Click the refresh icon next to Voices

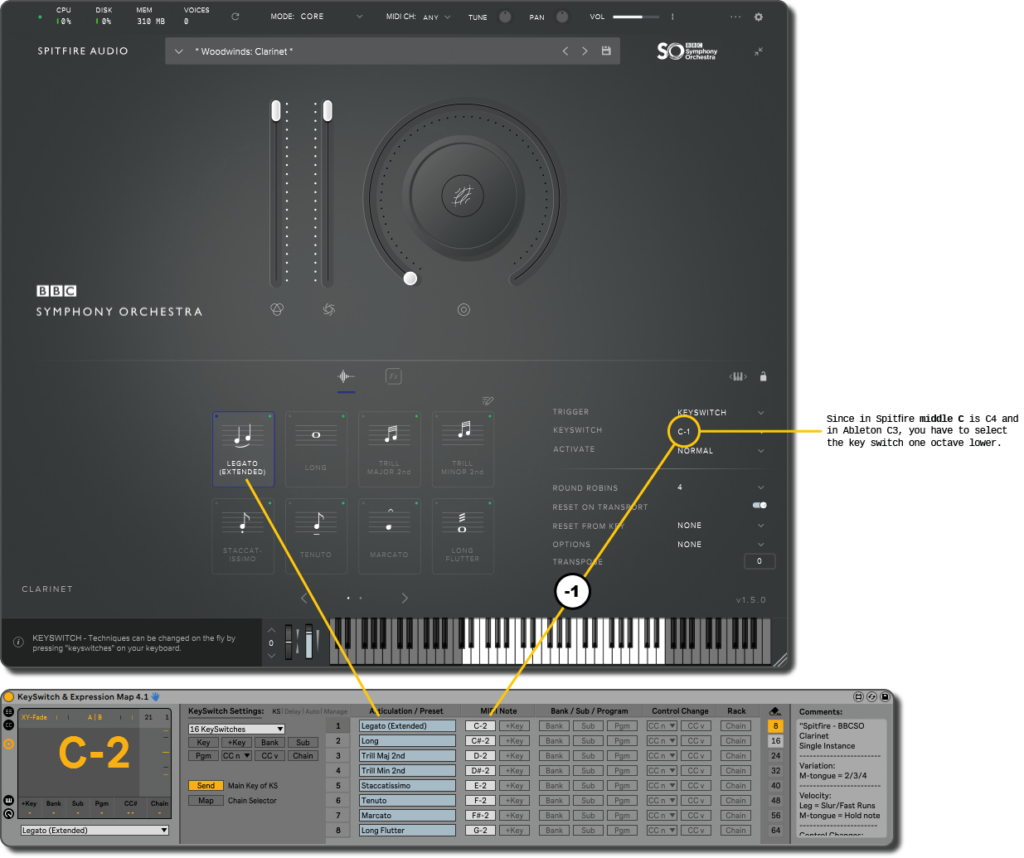click(235, 16)
